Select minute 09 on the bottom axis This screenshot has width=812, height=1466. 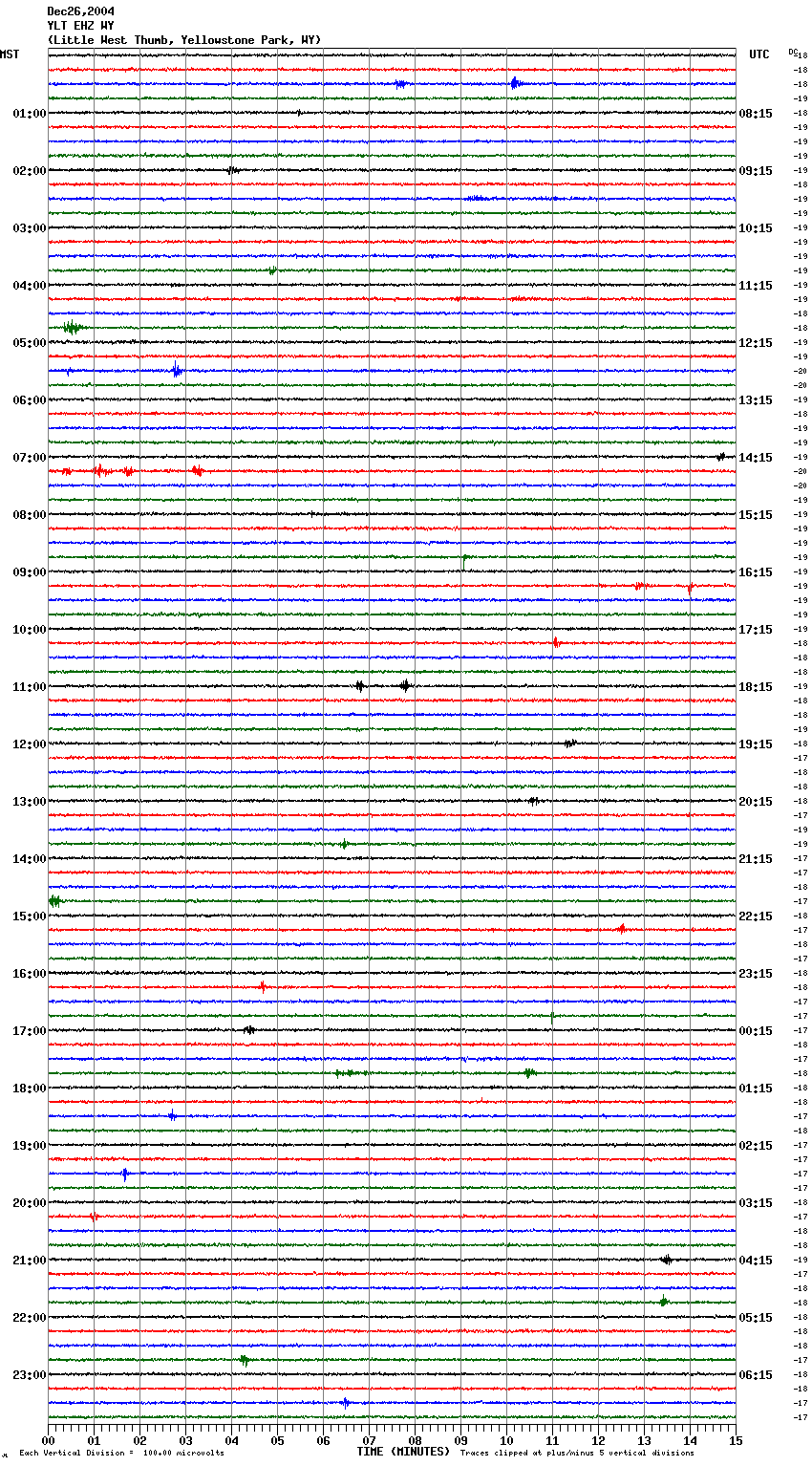460,1440
